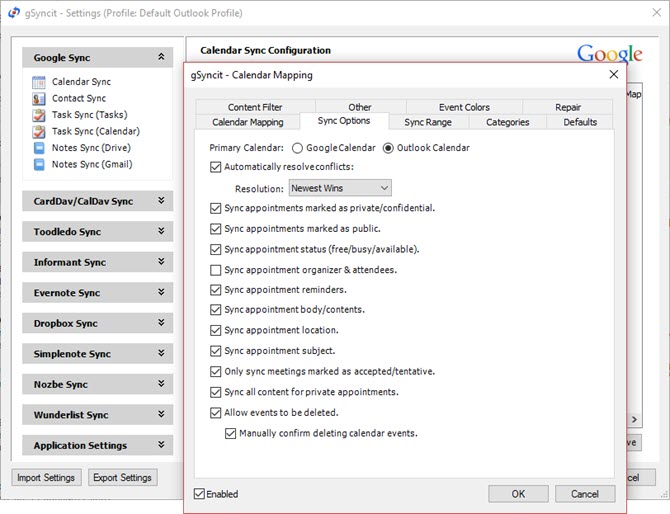Screen dimensions: 670x514
Task: Switch to the Repair tab
Action: point(568,107)
